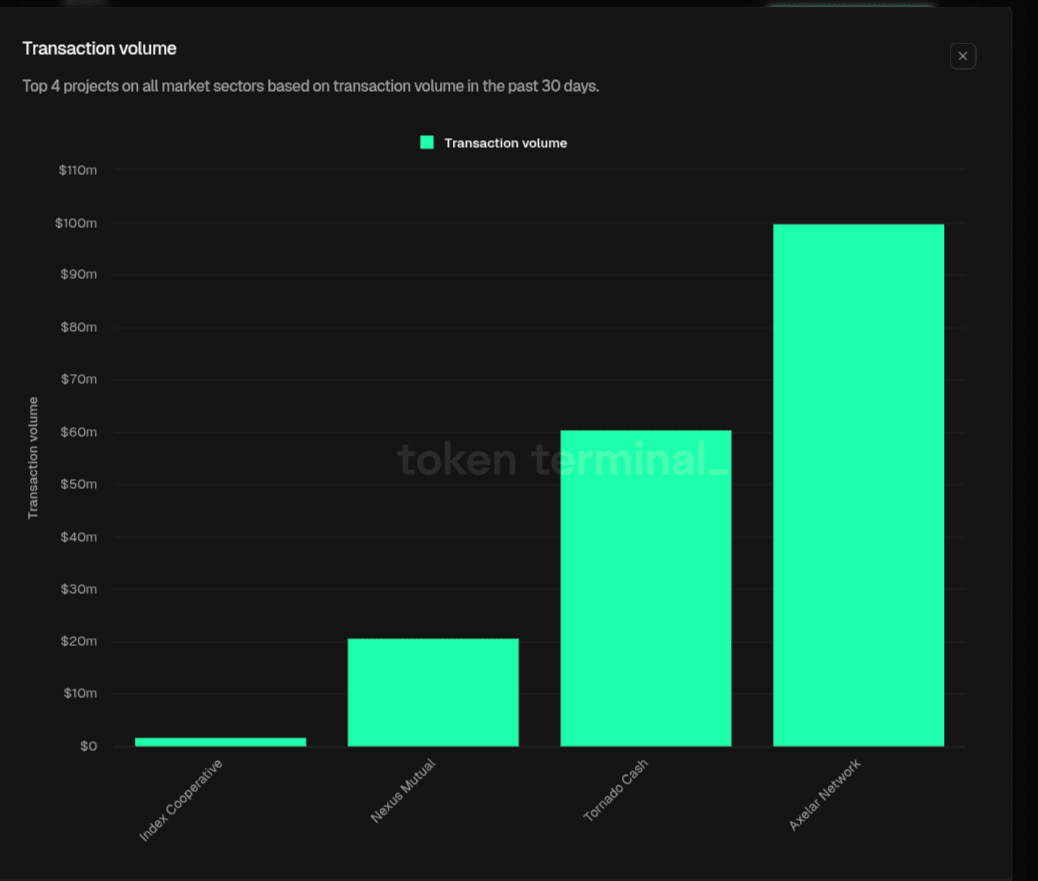Click the Index Cooperative axis label

click(x=182, y=799)
